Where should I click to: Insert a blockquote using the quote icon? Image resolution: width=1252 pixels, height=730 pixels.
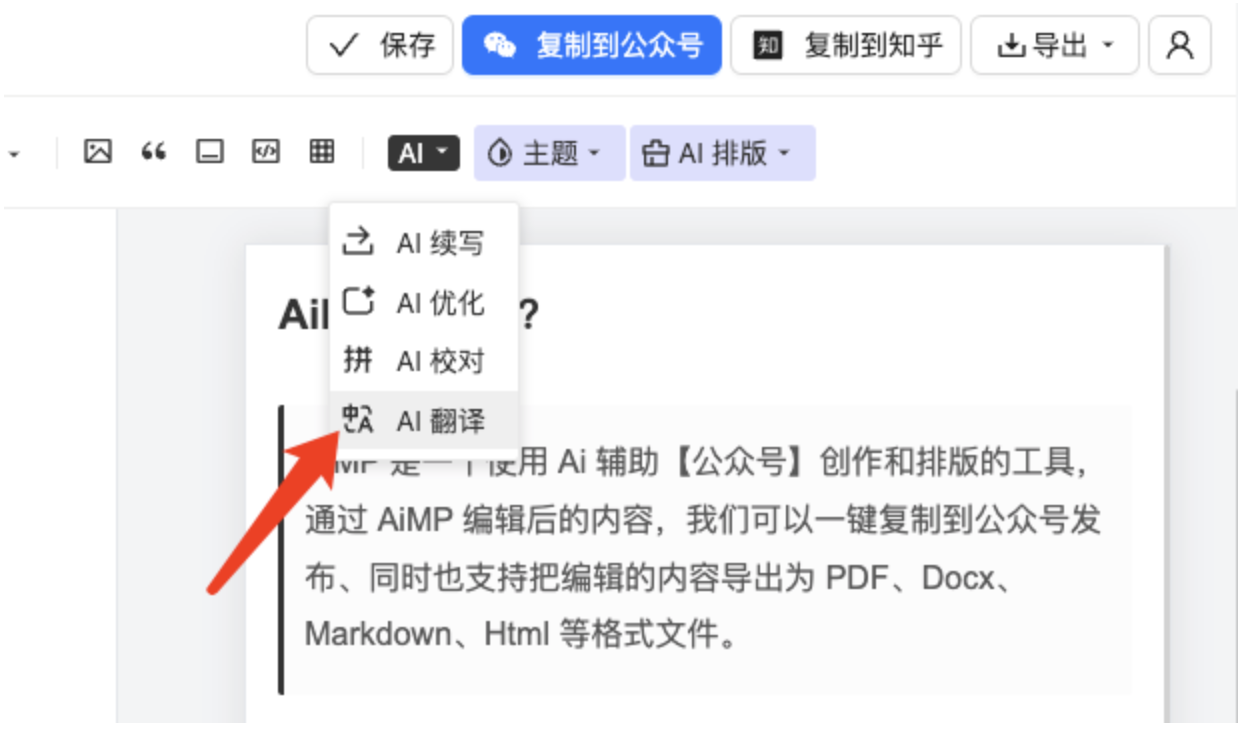[153, 152]
